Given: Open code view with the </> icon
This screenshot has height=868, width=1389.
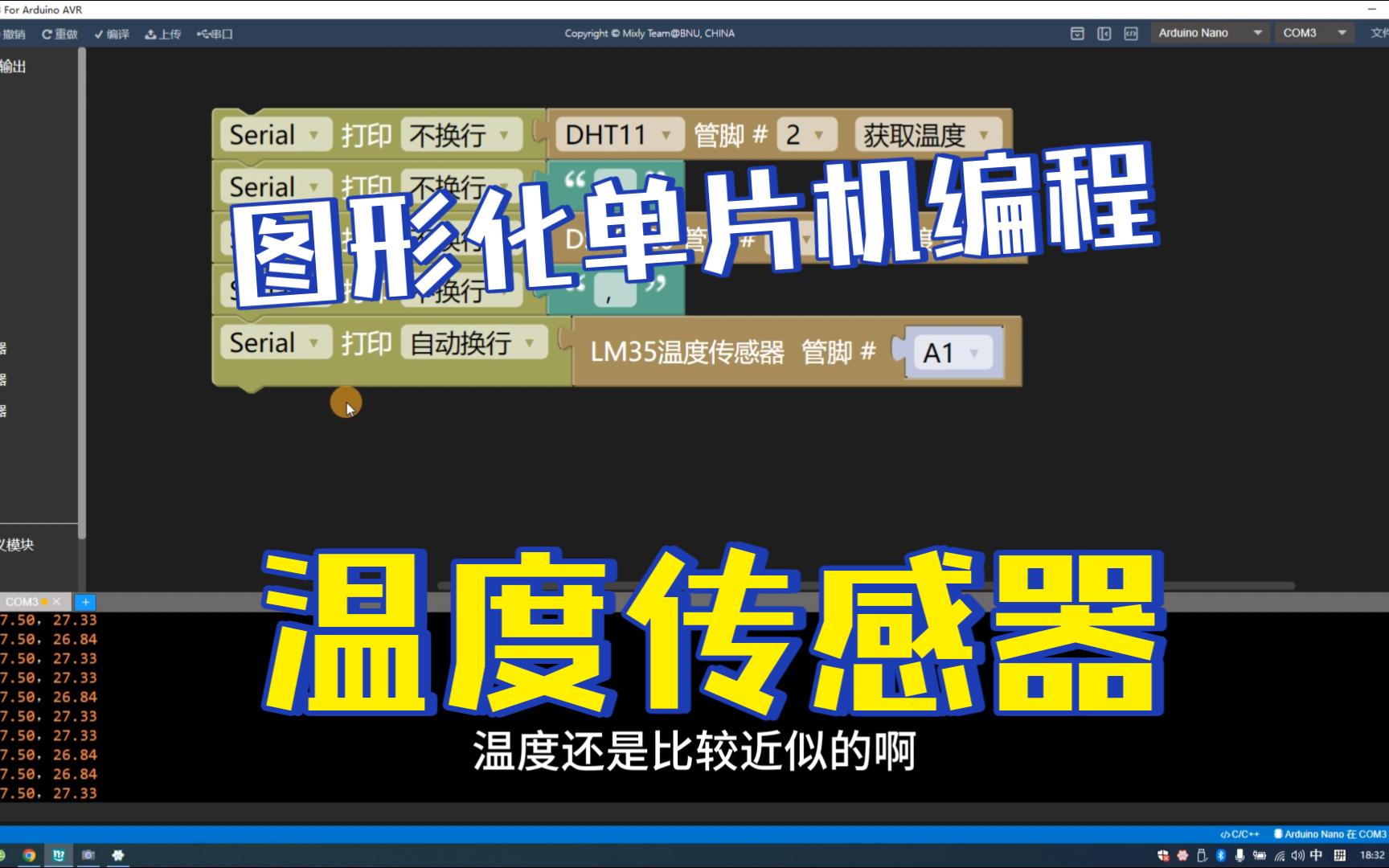Looking at the screenshot, I should click(x=1130, y=34).
